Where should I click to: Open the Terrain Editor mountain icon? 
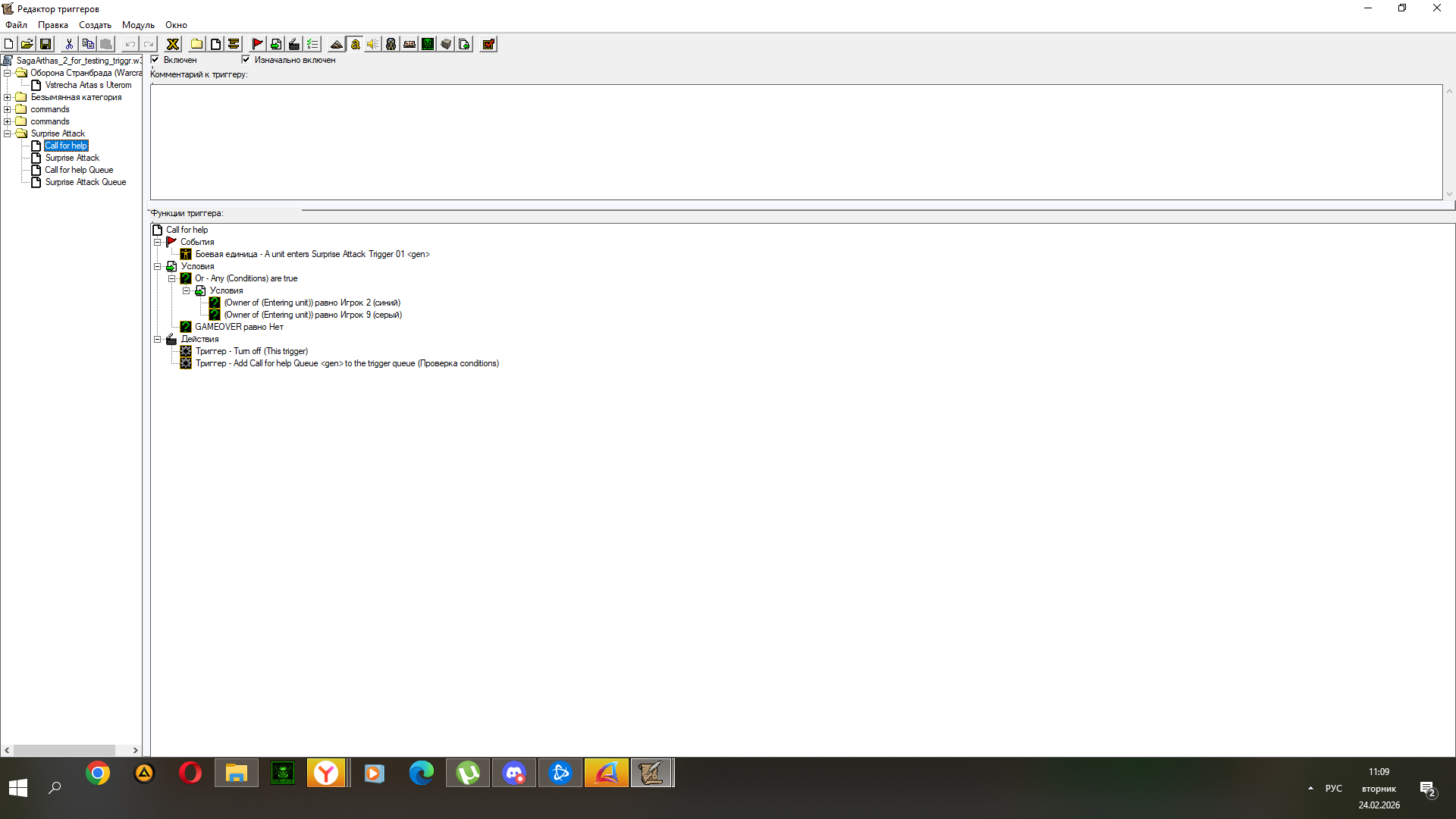click(336, 44)
